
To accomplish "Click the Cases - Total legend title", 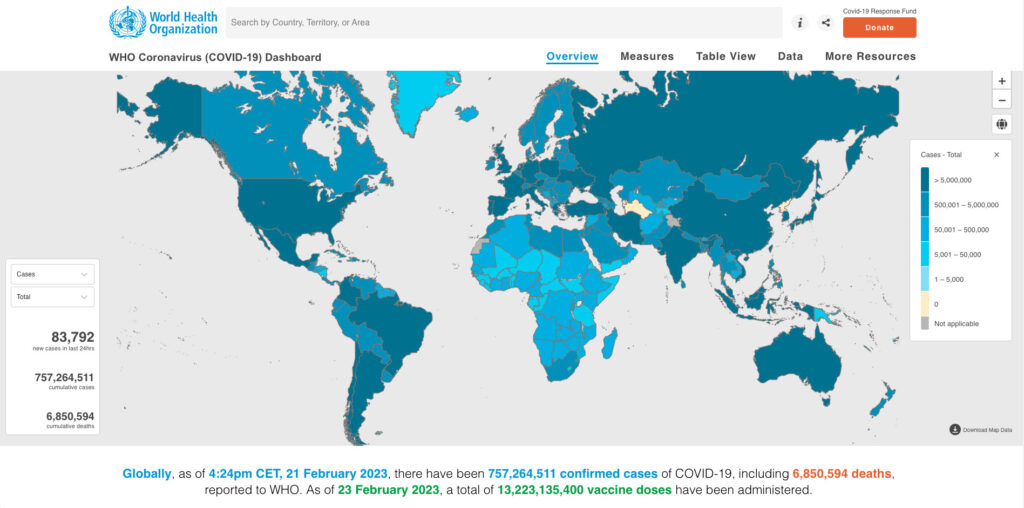I will click(x=941, y=155).
